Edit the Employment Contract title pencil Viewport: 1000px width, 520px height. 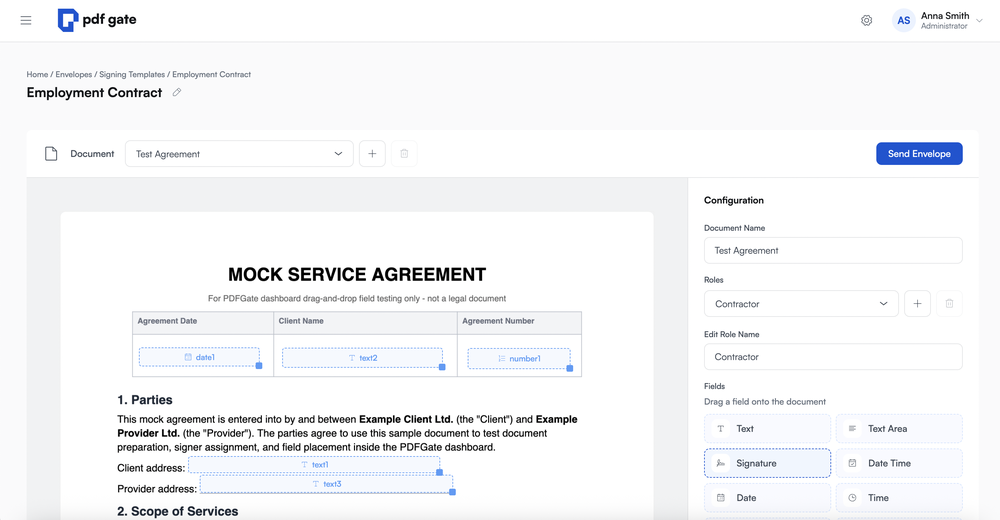177,93
